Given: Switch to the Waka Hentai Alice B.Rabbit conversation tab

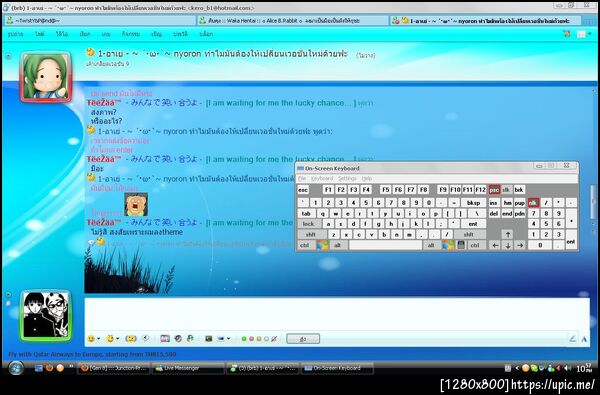Looking at the screenshot, I should click(292, 21).
